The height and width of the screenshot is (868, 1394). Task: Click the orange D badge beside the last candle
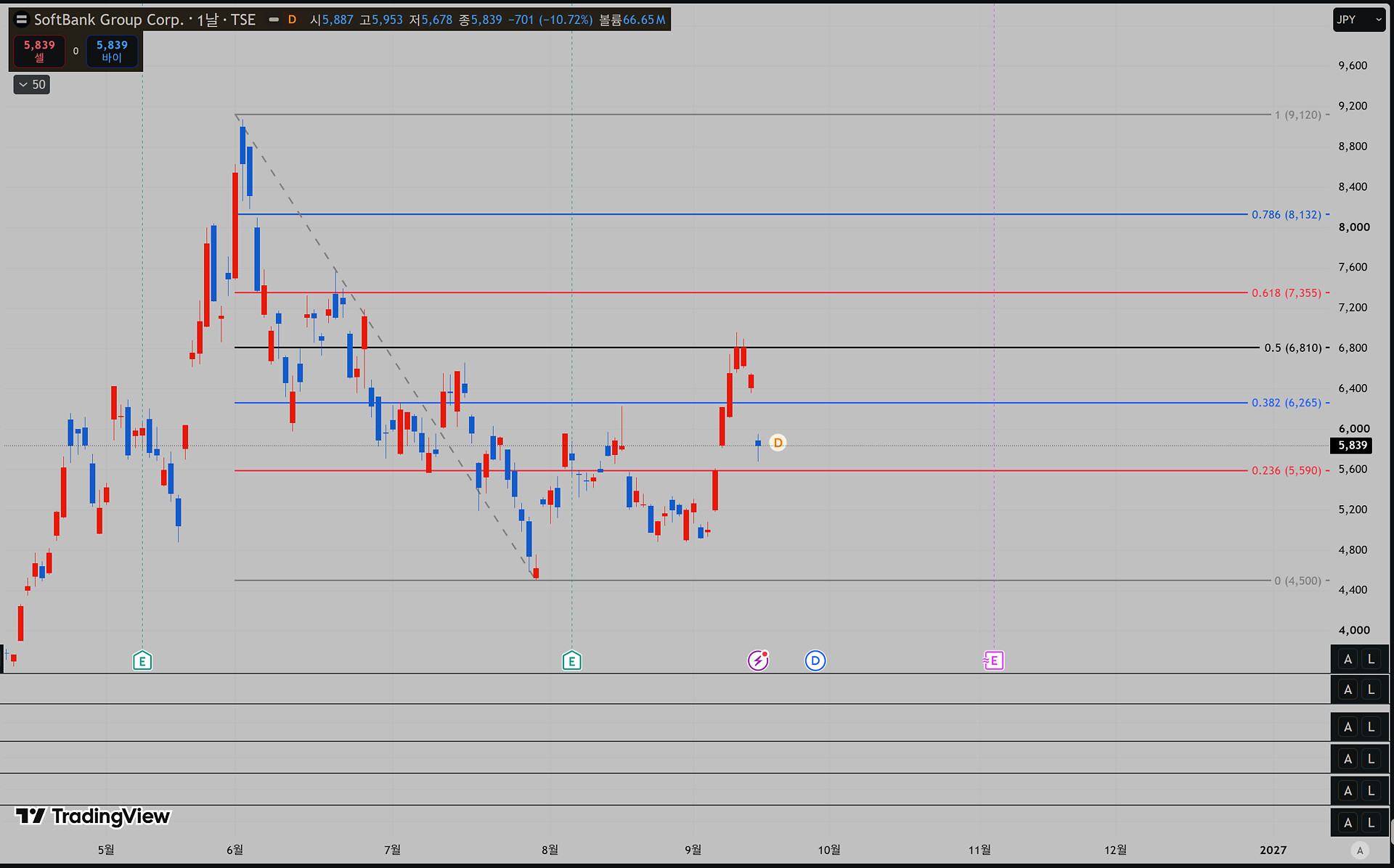tap(778, 443)
